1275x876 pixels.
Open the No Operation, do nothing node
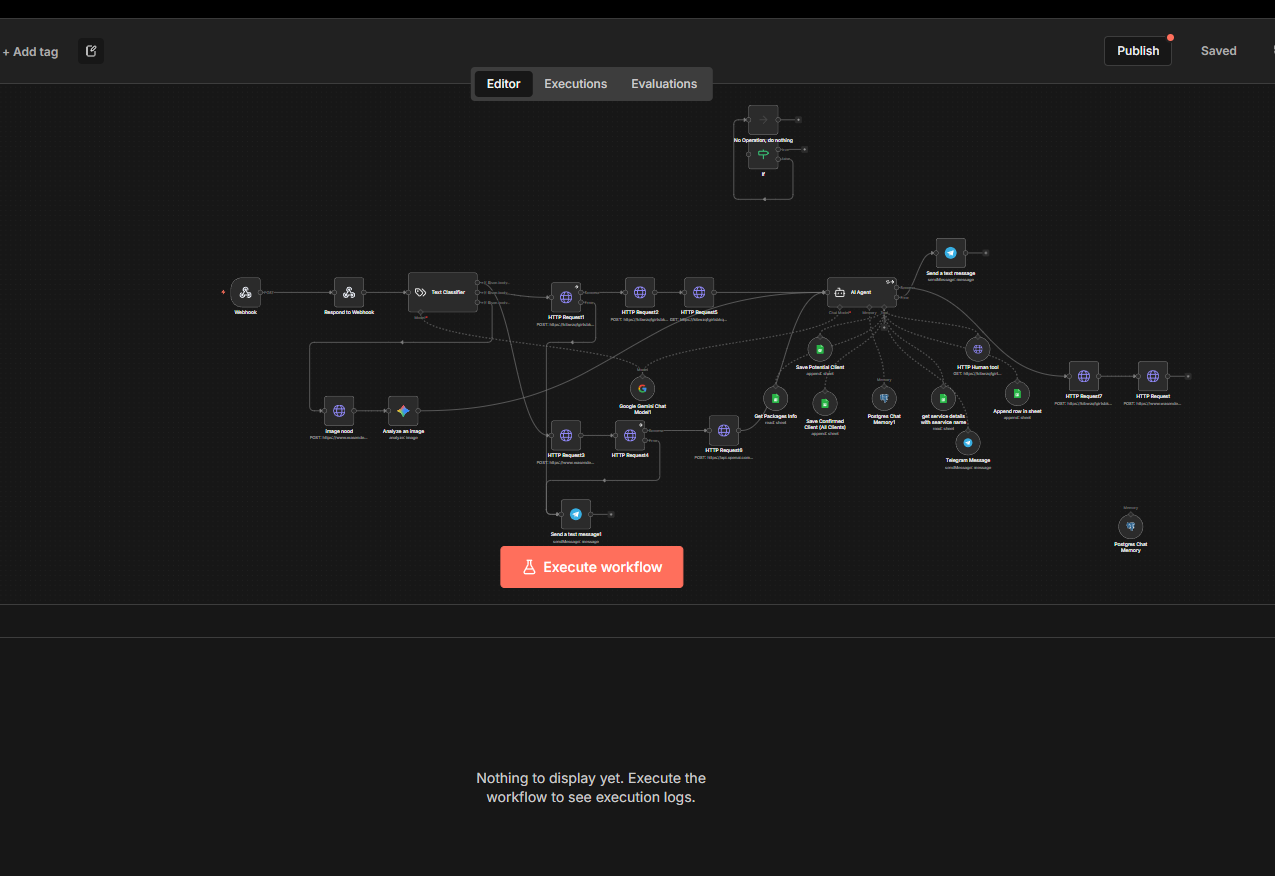(x=763, y=119)
